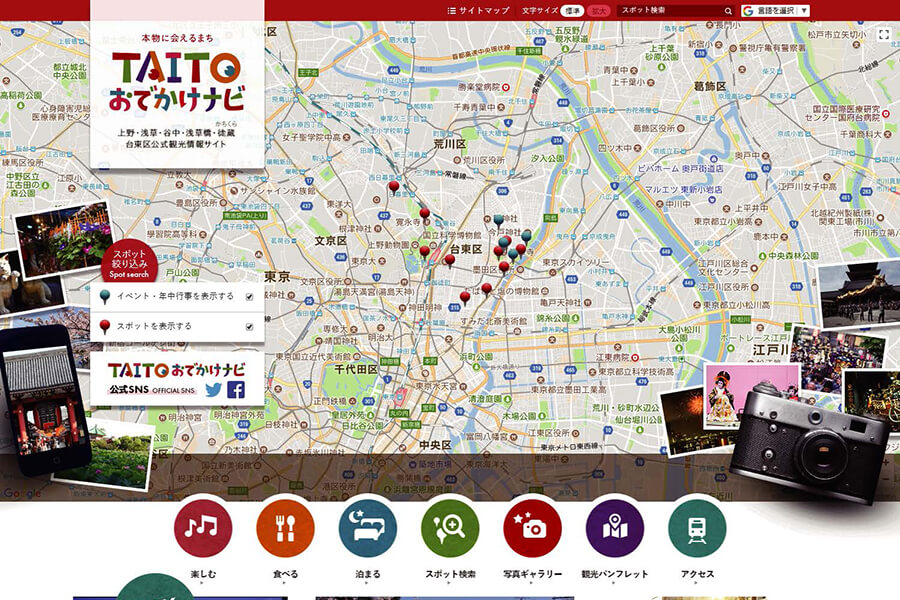Select the red pin by 塩の博物館 label

tap(487, 290)
